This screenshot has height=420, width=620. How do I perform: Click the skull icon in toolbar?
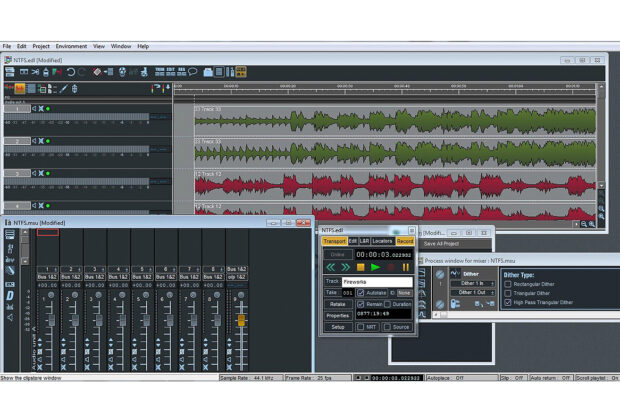[x=122, y=72]
